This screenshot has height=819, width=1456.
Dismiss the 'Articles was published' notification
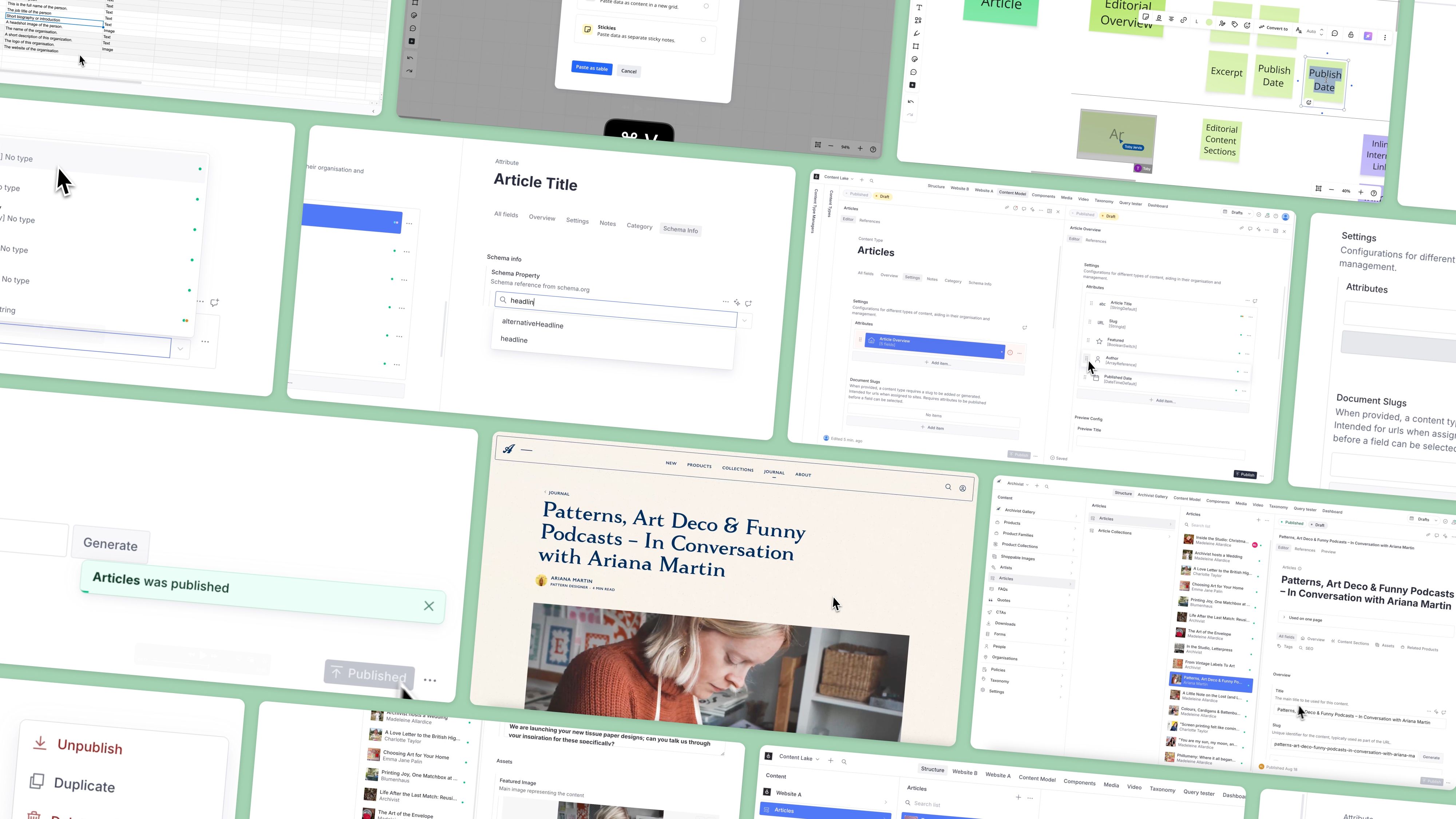(429, 606)
